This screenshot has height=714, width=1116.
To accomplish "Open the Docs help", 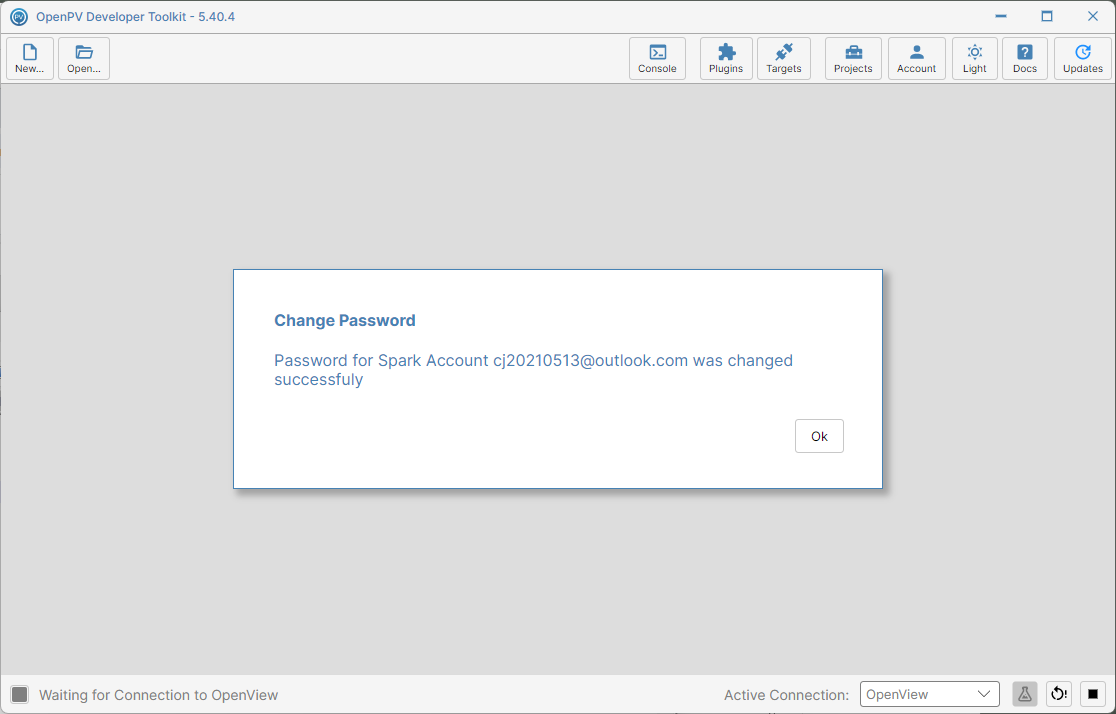I will [1024, 58].
